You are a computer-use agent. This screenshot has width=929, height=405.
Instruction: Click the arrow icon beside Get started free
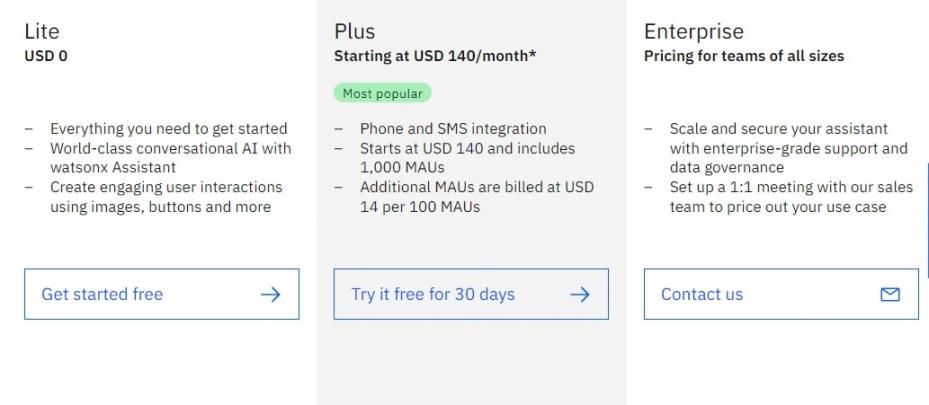coord(270,294)
